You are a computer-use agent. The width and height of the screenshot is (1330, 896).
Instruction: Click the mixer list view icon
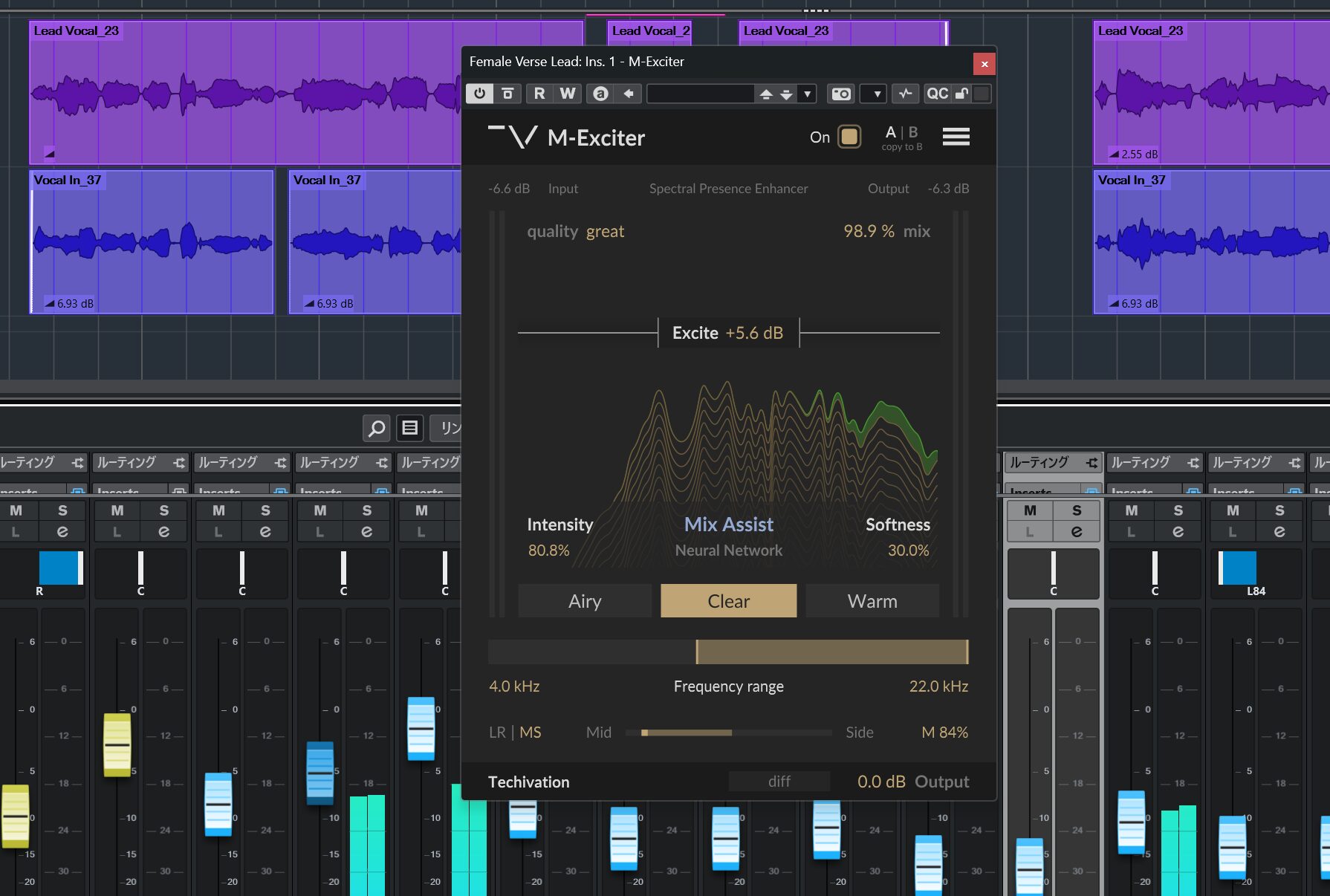coord(409,428)
